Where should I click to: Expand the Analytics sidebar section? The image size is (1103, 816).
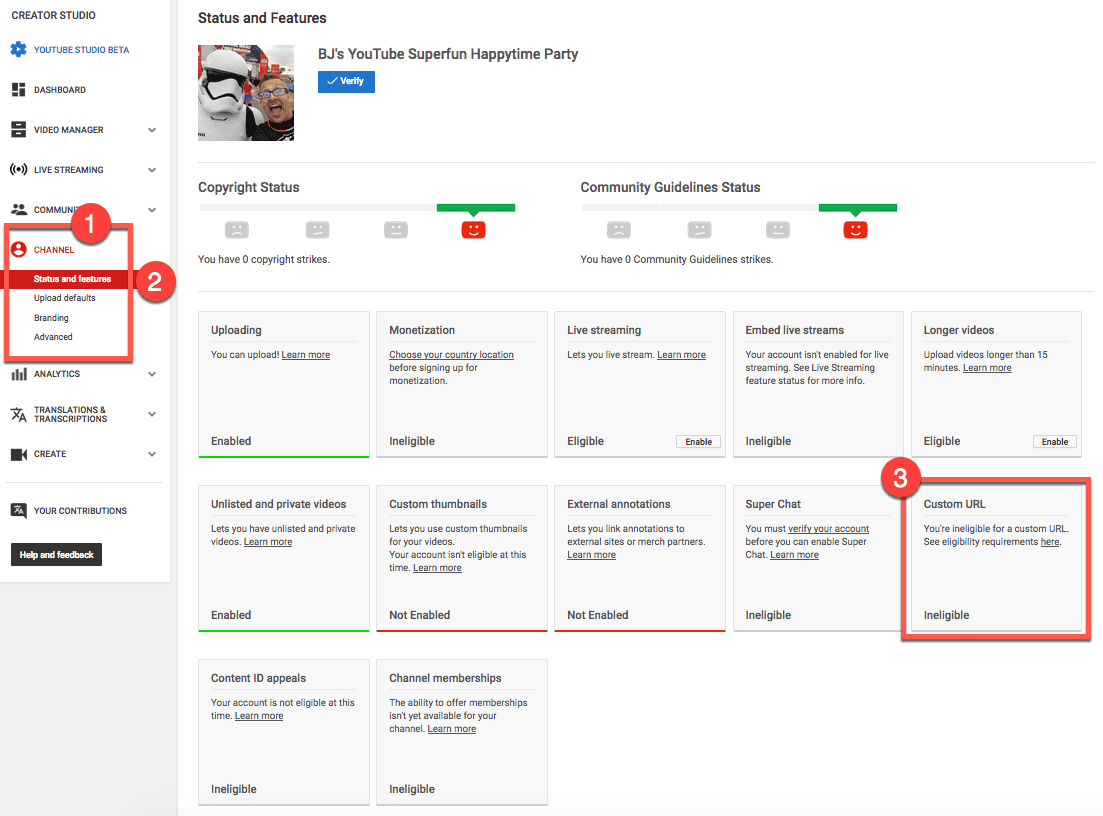pos(152,373)
